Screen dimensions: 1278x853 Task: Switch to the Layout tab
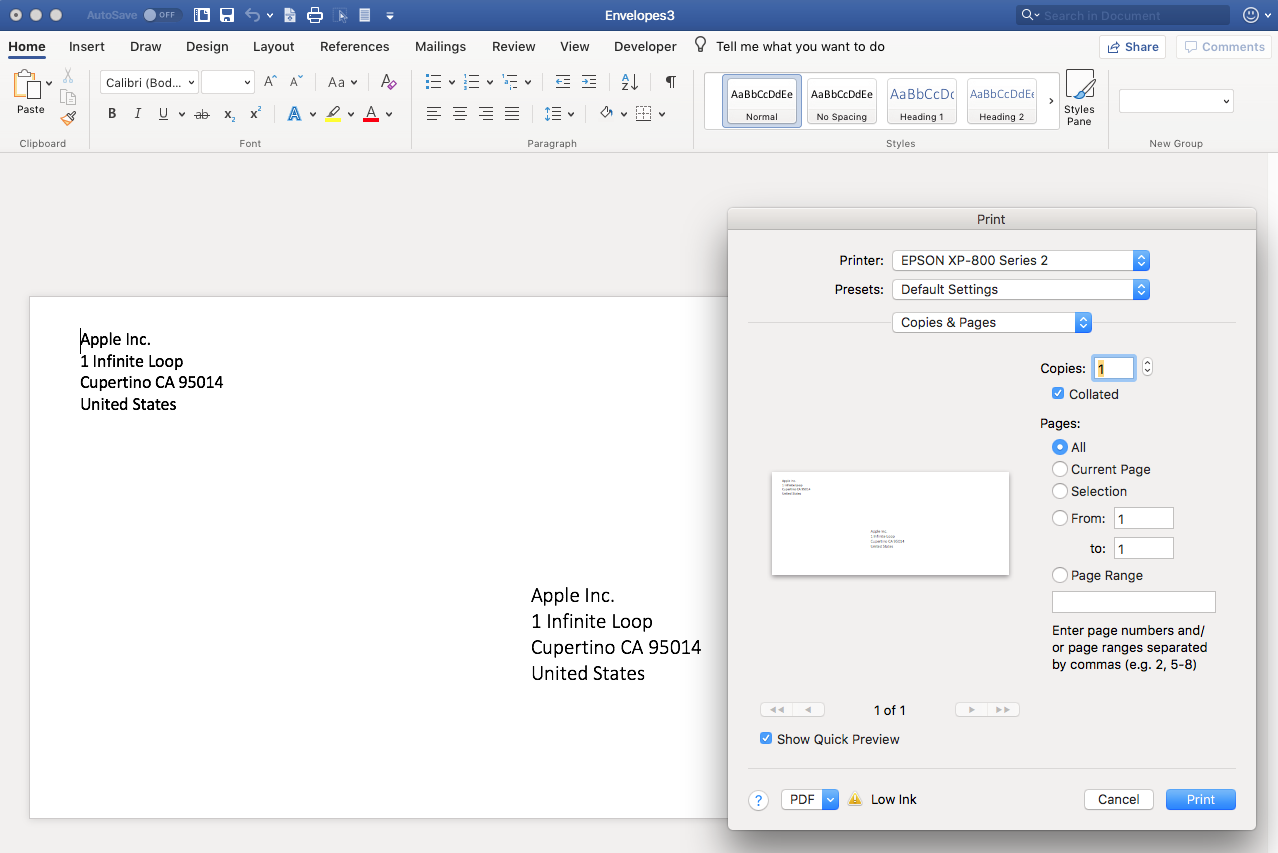tap(274, 46)
